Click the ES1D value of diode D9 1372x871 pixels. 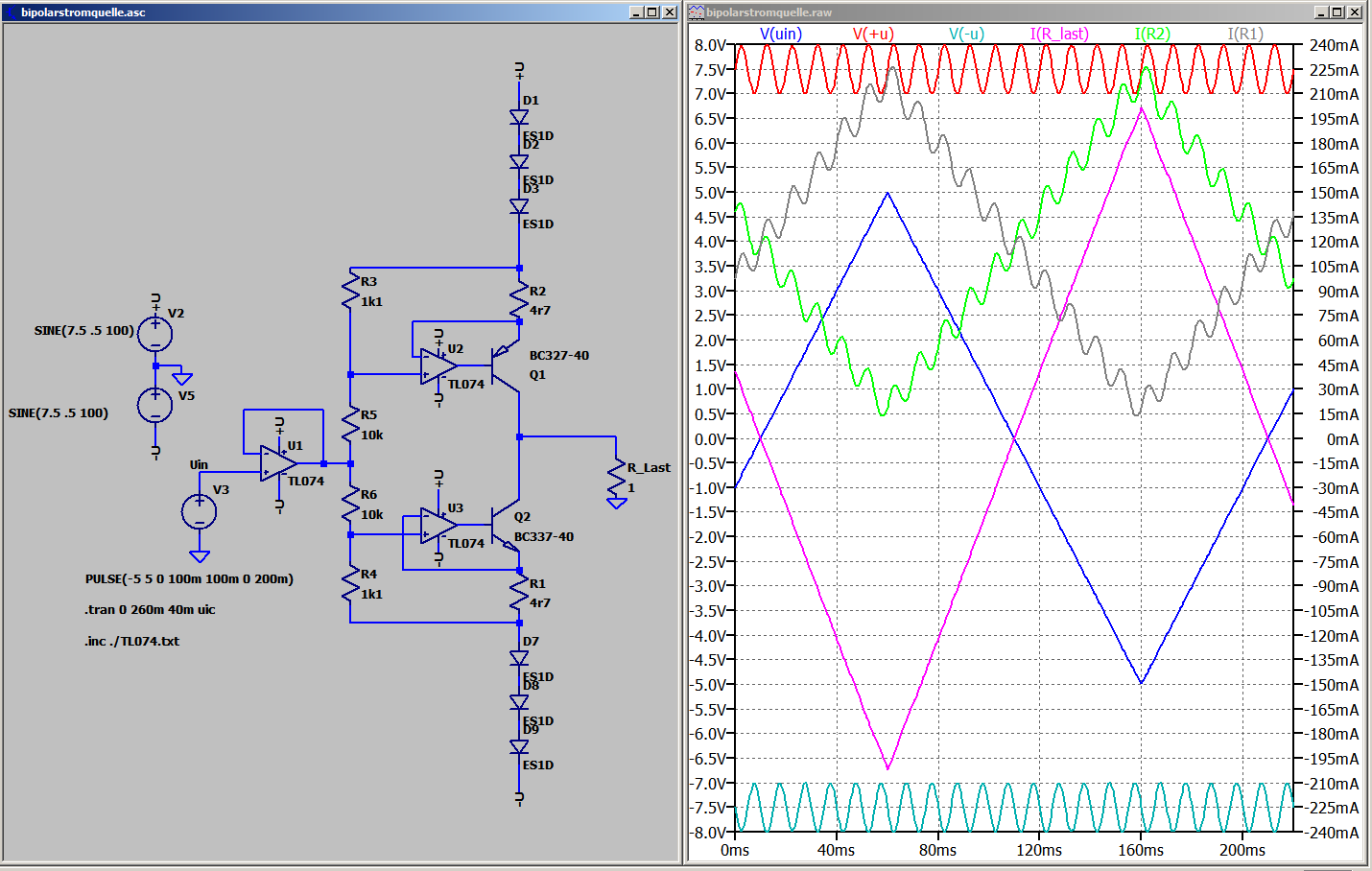[x=538, y=765]
